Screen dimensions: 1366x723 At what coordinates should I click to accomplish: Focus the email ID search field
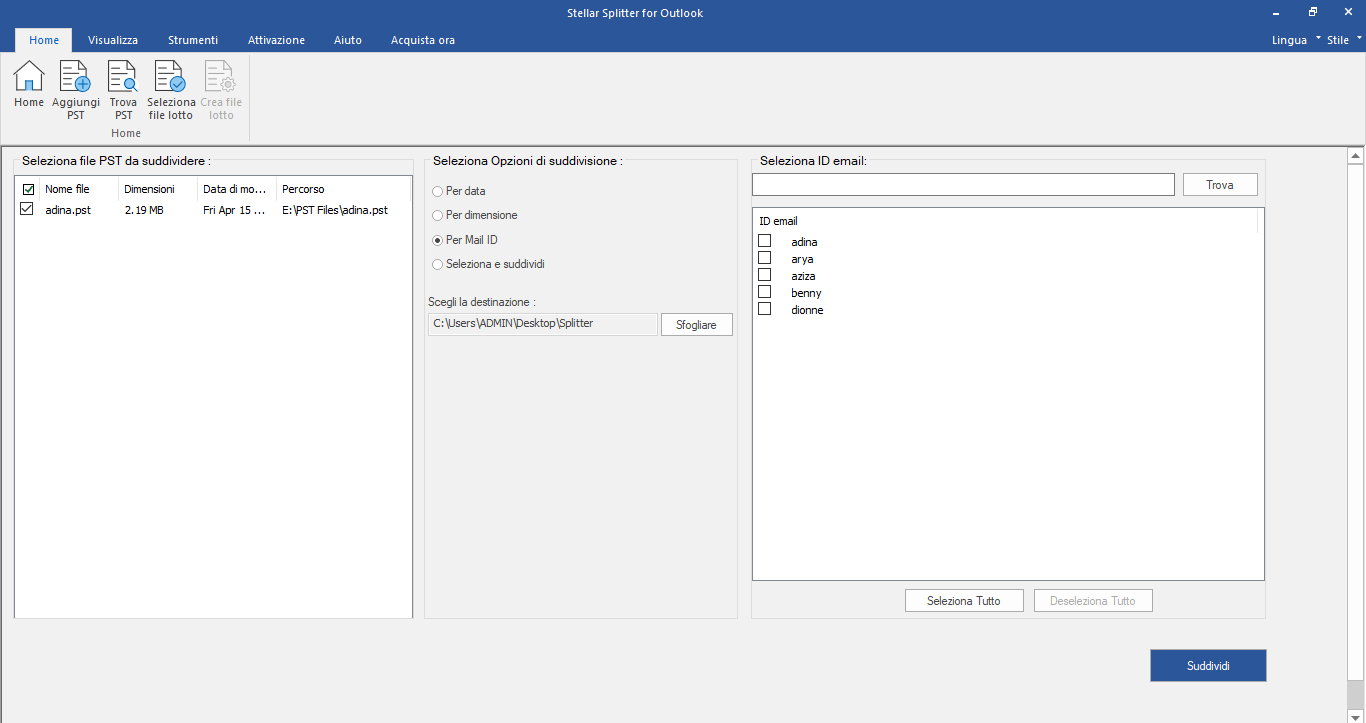(963, 185)
